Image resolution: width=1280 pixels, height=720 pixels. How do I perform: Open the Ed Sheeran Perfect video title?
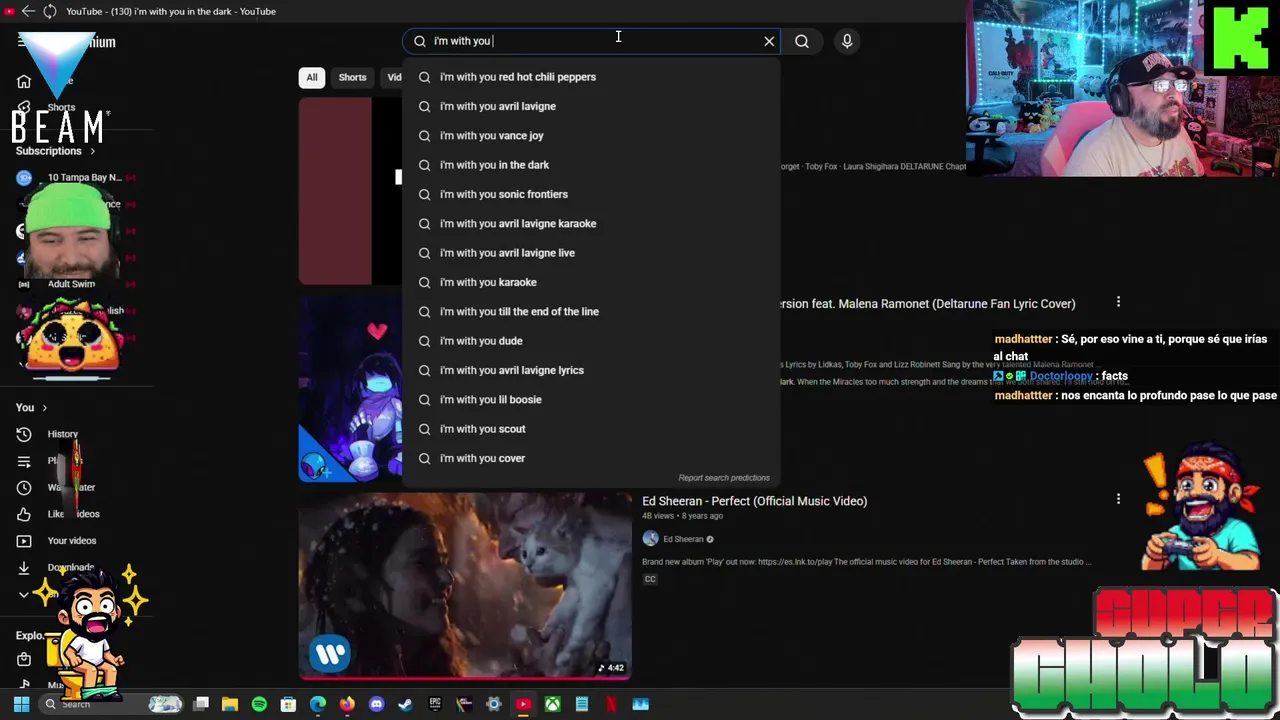click(754, 501)
